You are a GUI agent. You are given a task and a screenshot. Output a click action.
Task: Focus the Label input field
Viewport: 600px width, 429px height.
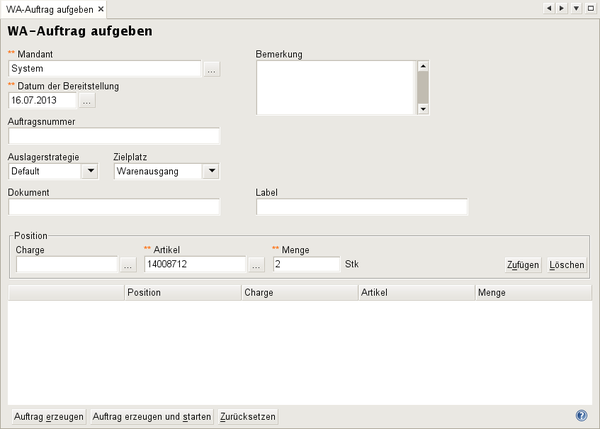362,207
